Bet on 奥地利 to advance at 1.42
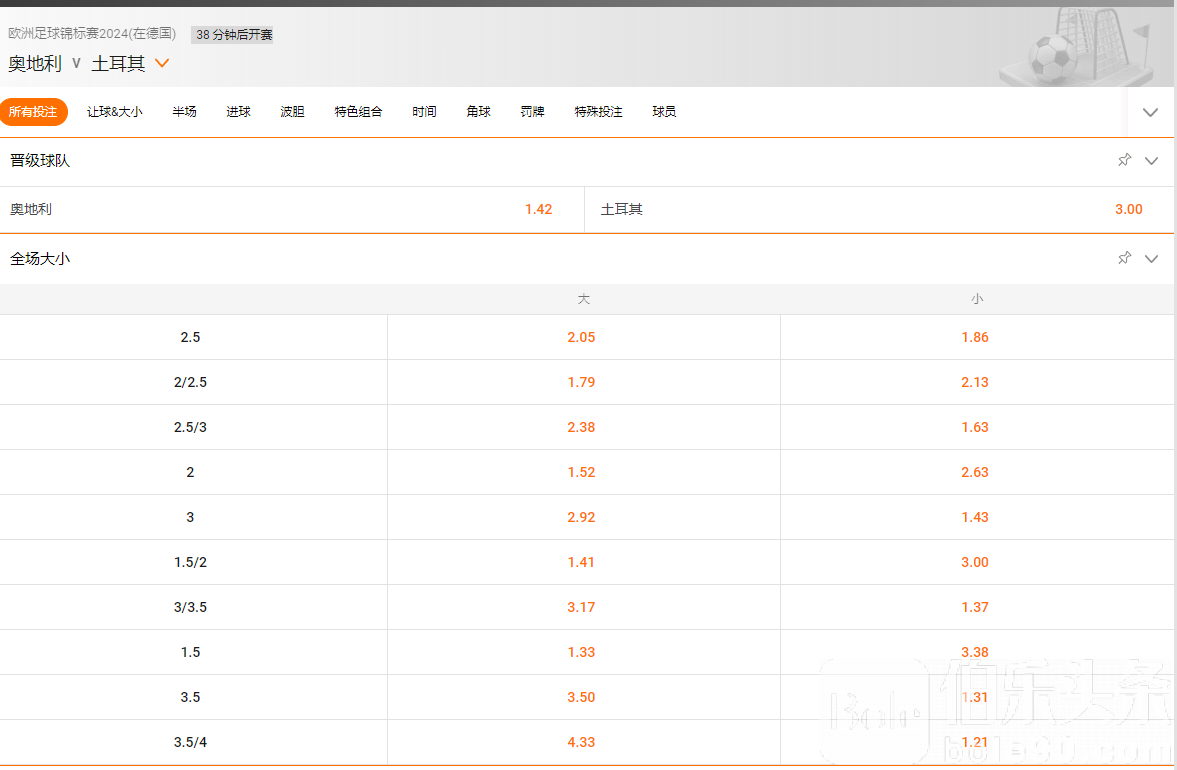Image resolution: width=1177 pixels, height=770 pixels. click(x=538, y=210)
